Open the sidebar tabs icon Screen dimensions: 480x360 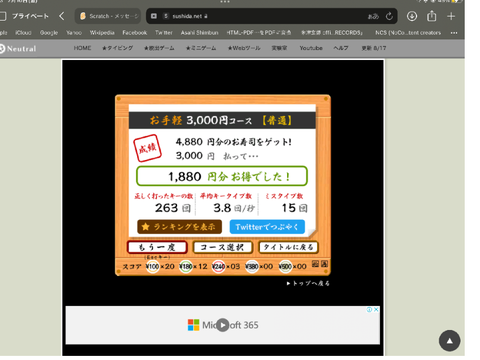[x=3, y=16]
